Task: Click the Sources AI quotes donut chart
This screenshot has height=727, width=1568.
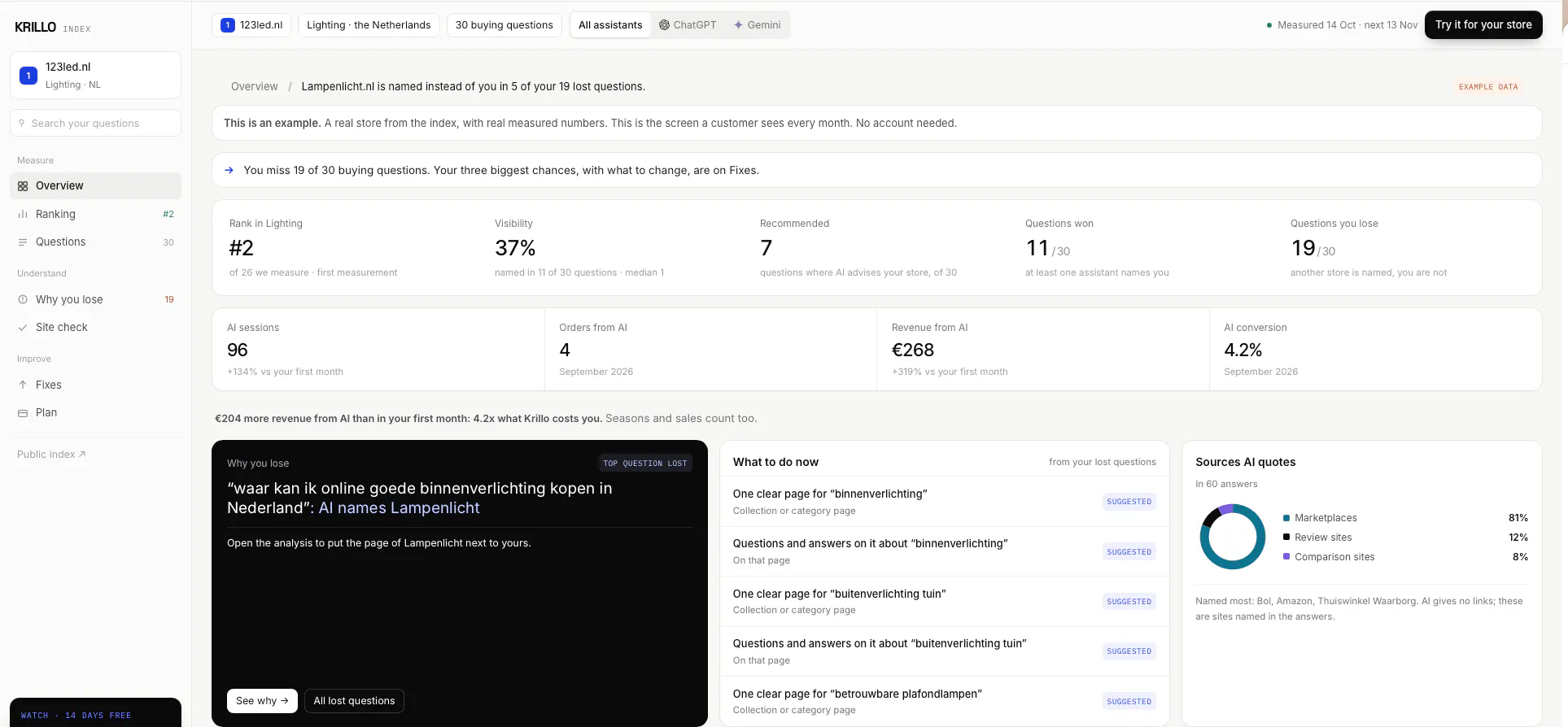Action: point(1233,537)
